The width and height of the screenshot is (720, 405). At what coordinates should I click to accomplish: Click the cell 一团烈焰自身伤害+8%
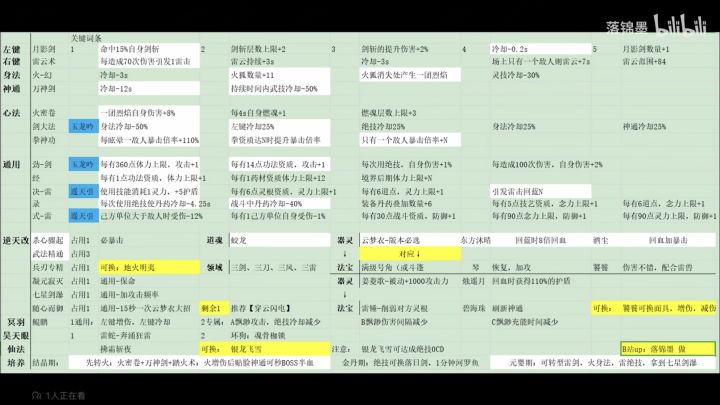[149, 112]
